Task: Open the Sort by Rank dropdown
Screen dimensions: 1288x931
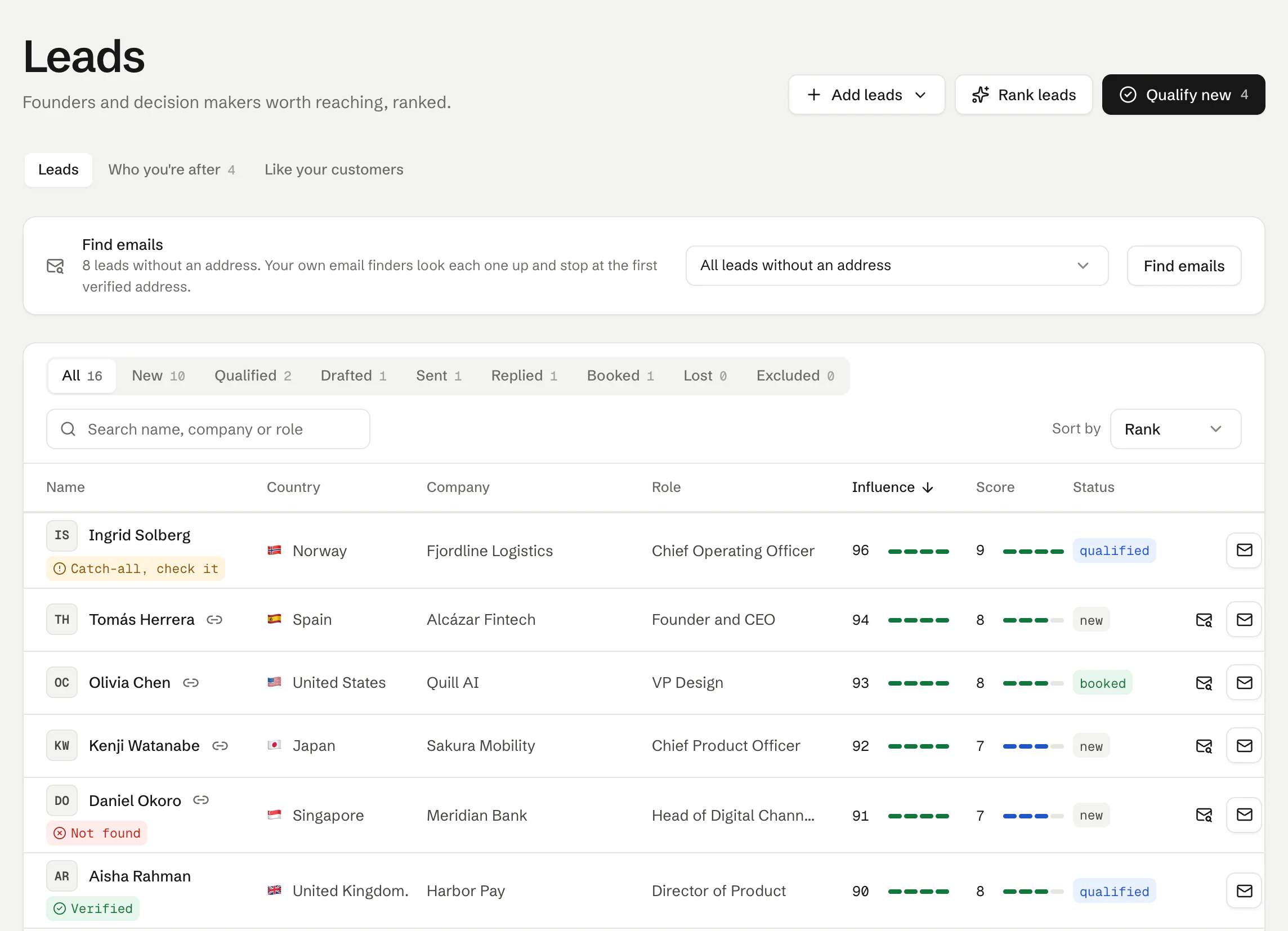Action: coord(1175,429)
